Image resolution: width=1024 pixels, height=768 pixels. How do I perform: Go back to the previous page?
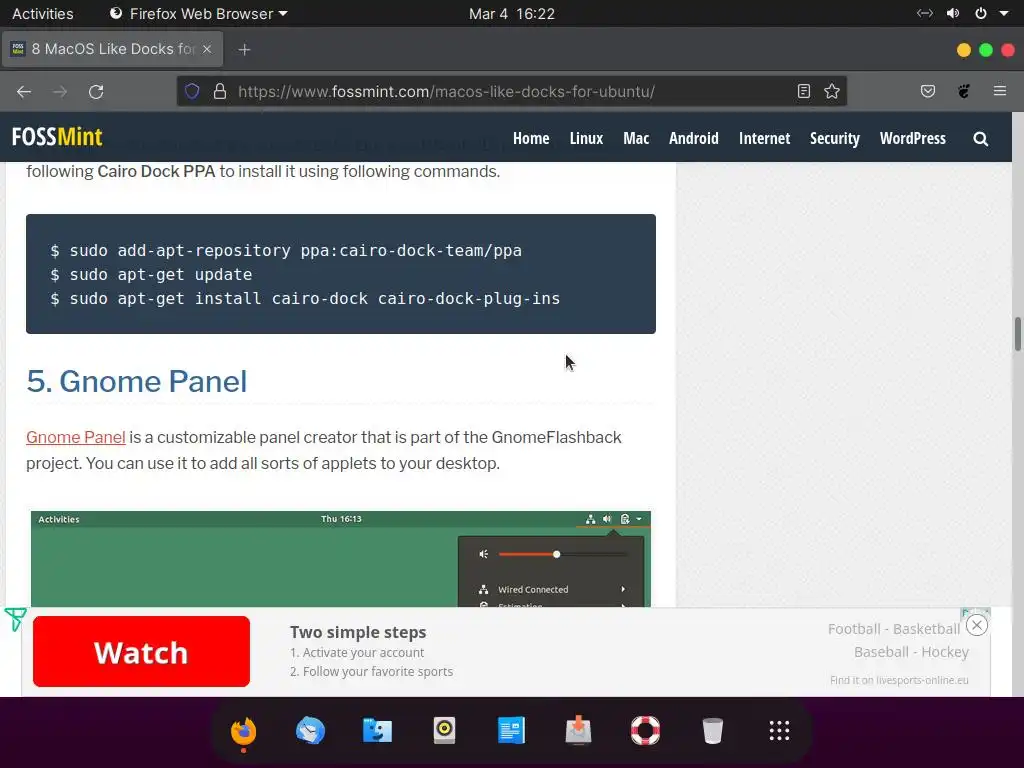[24, 91]
